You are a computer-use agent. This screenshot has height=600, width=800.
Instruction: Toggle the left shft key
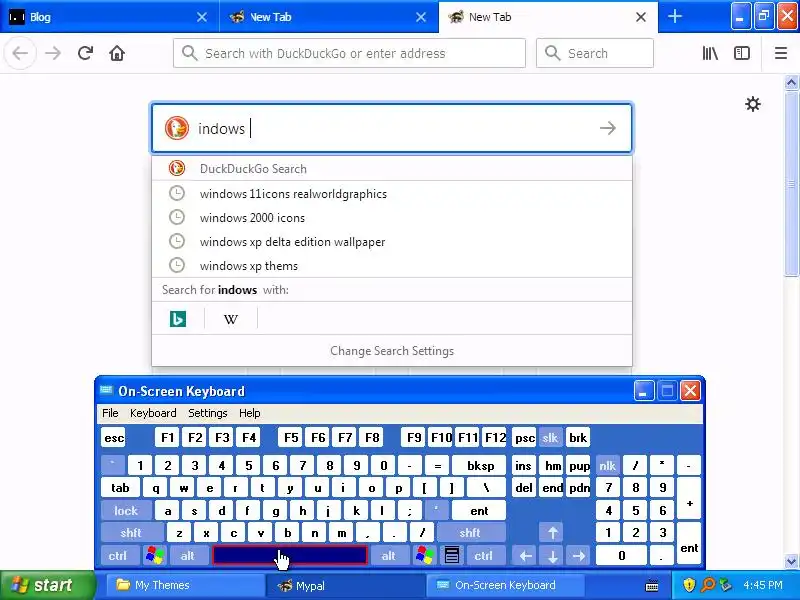[131, 533]
